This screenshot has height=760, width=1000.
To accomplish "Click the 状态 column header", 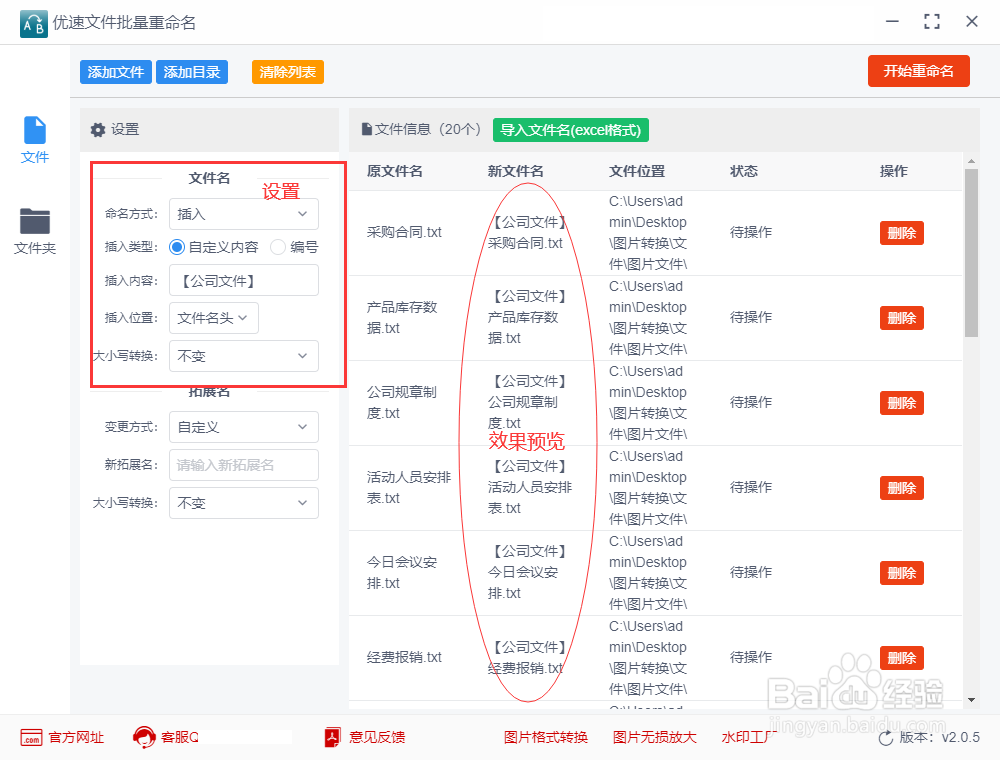I will 744,171.
